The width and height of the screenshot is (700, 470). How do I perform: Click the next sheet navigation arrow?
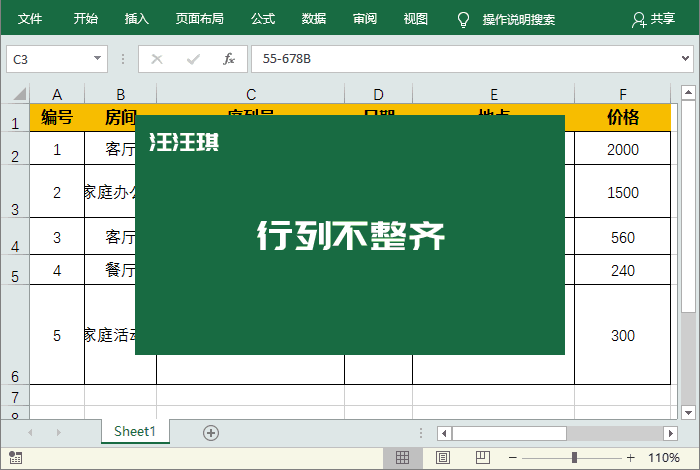[x=58, y=433]
